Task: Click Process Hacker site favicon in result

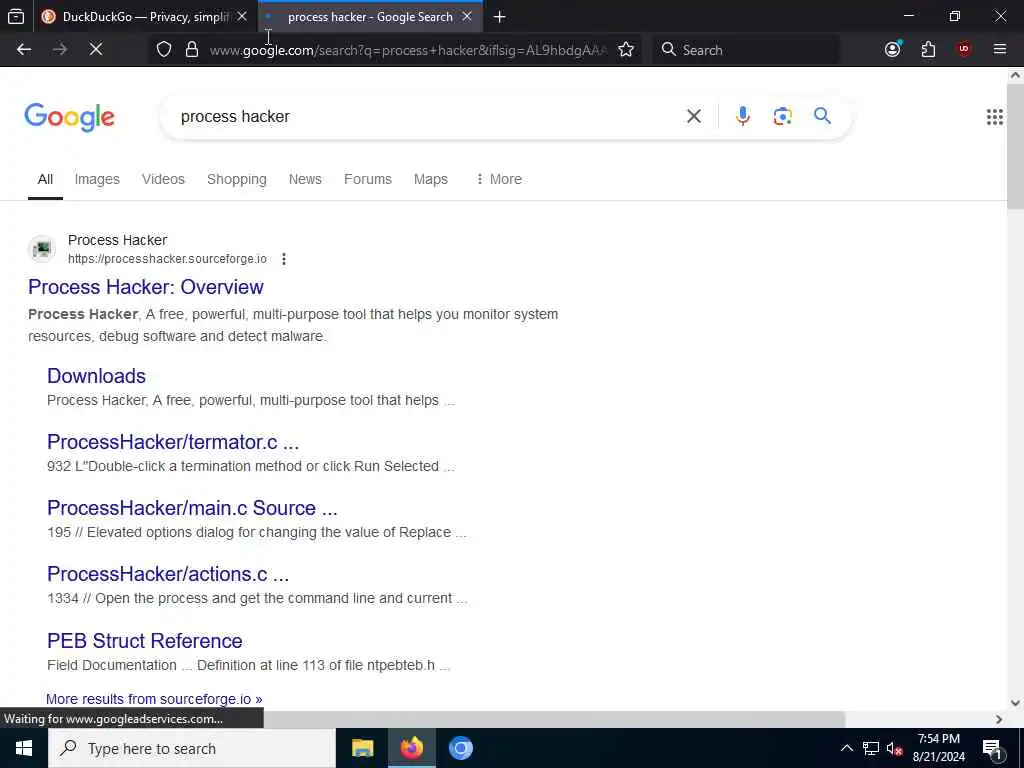Action: pos(42,249)
